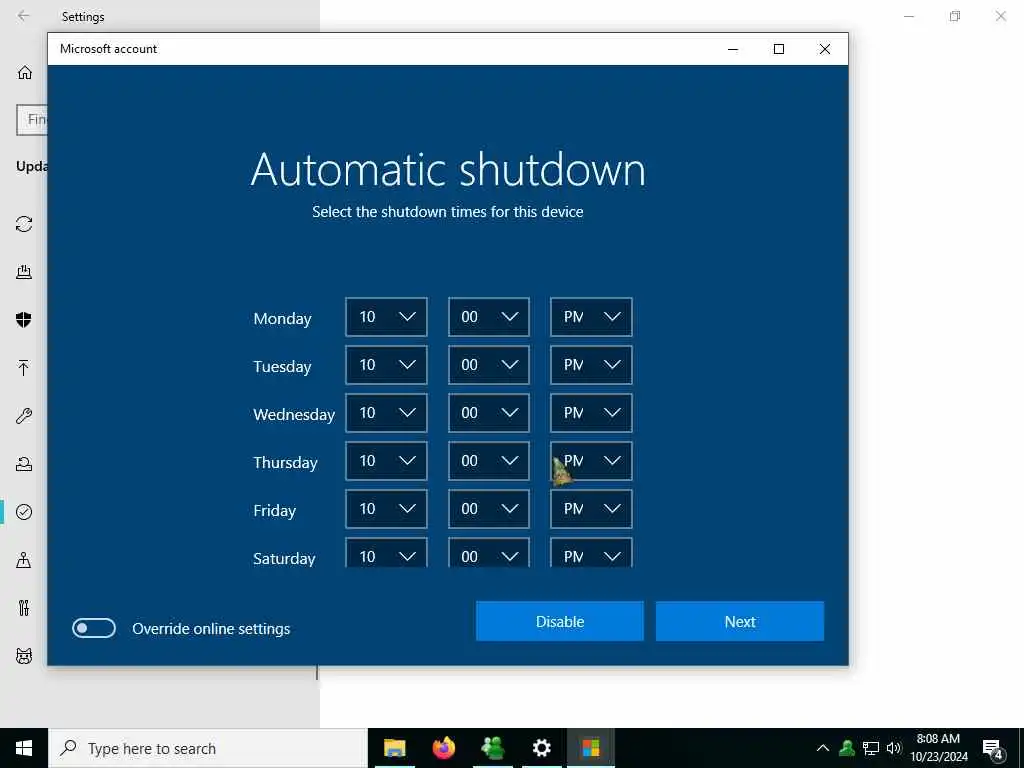This screenshot has height=768, width=1024.
Task: Click the Automatic shutdown heading
Action: coord(448,170)
